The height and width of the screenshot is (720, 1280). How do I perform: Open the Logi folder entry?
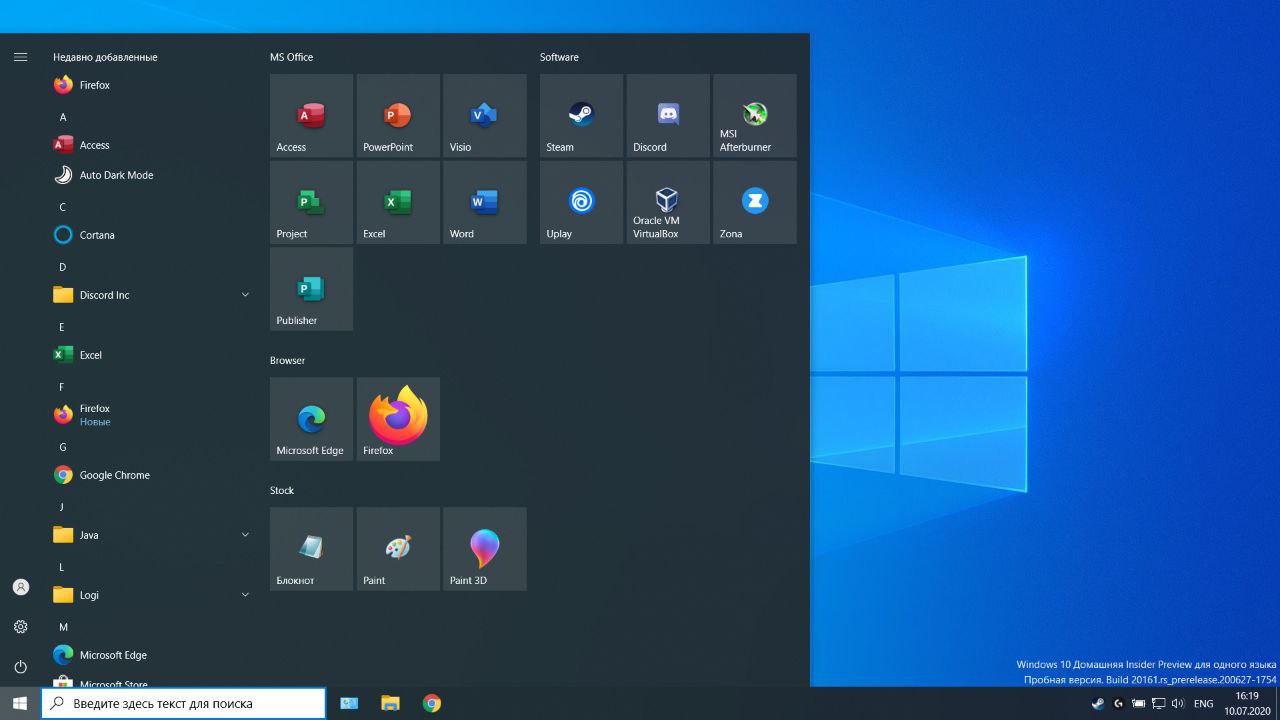pyautogui.click(x=150, y=595)
